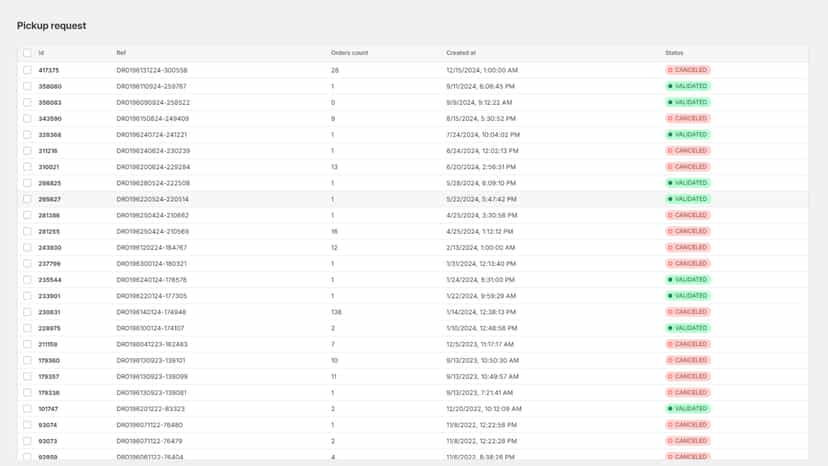Tick the select-all checkbox in table header
828x466 pixels.
coord(27,53)
